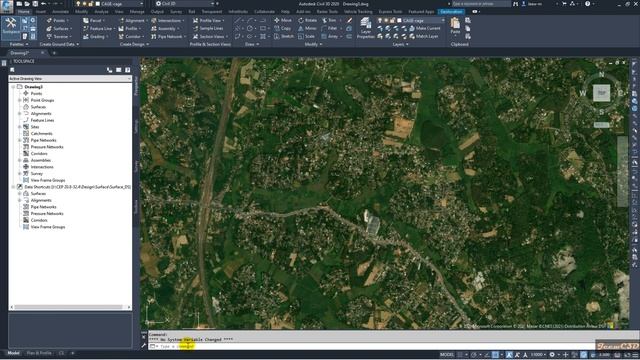Expand the Point Groups tree node

coord(20,100)
